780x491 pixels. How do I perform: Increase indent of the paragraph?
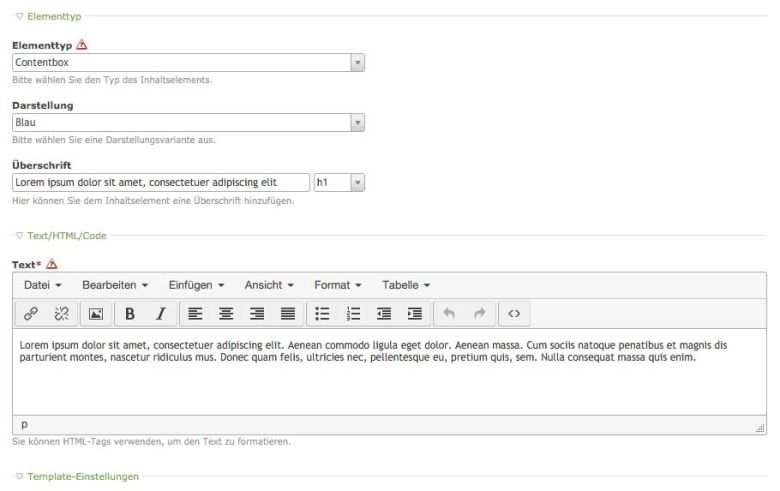[414, 313]
